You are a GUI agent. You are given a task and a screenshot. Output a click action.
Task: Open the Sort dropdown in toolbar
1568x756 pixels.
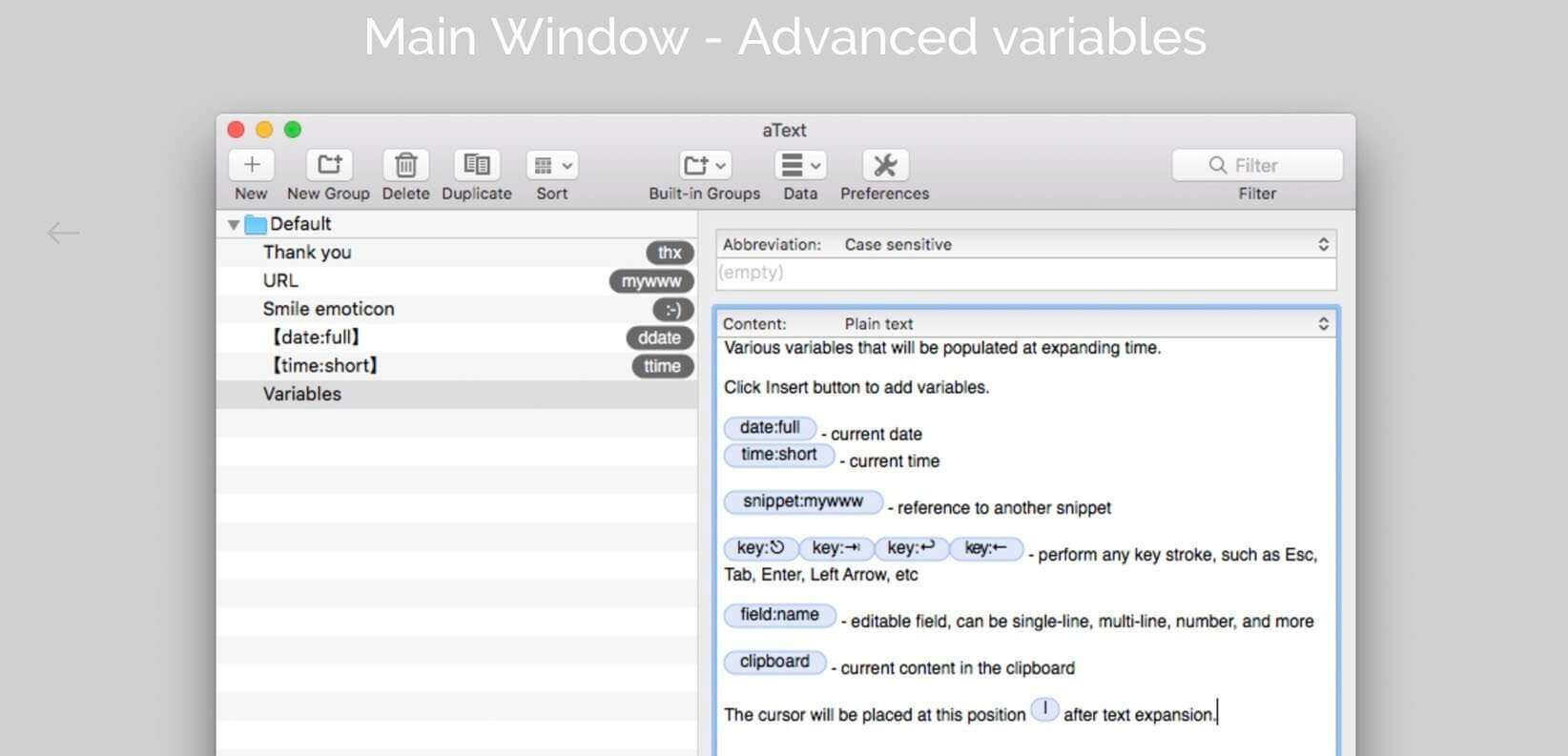click(x=552, y=165)
